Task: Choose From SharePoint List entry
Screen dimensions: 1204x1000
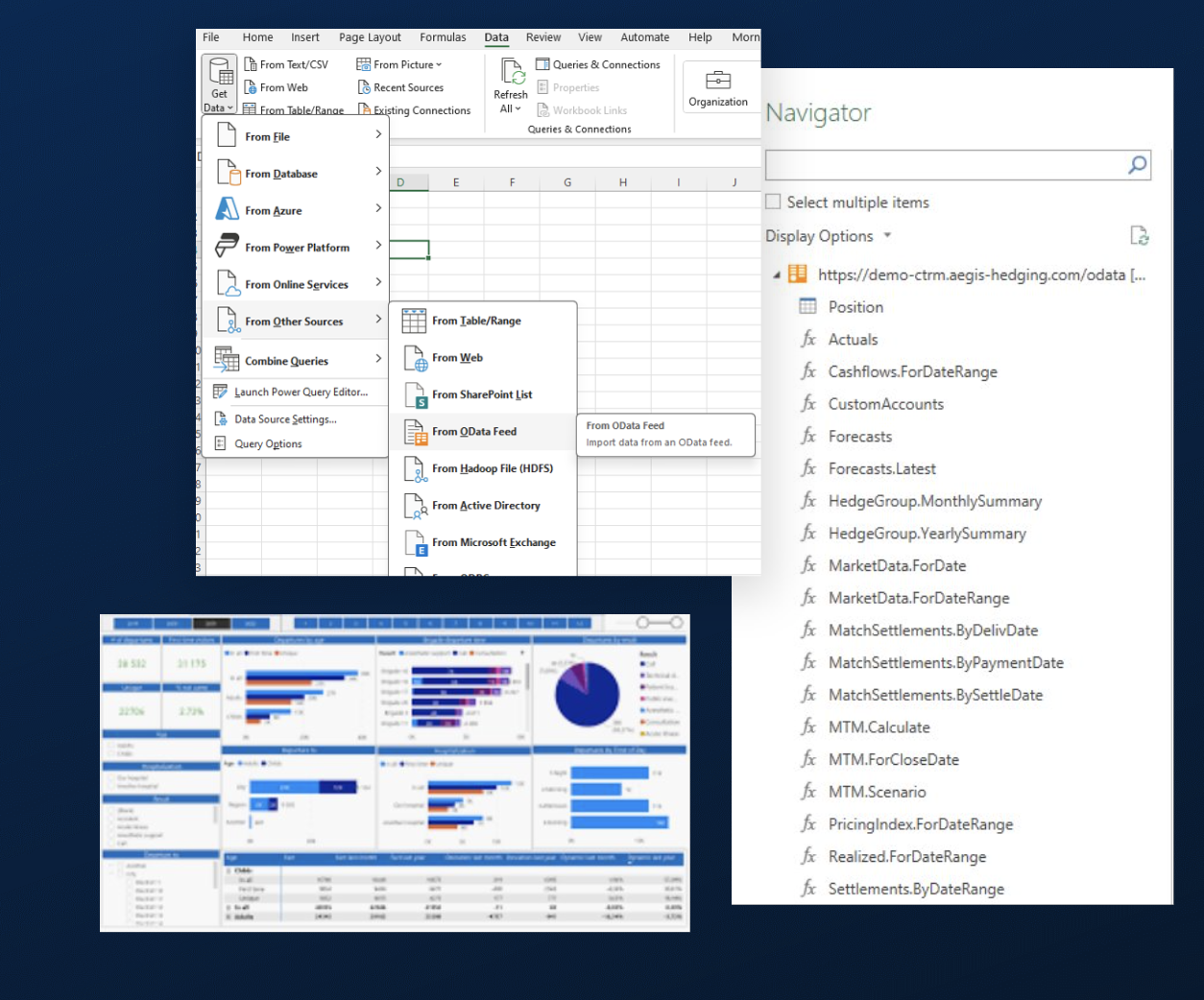Action: pos(481,394)
